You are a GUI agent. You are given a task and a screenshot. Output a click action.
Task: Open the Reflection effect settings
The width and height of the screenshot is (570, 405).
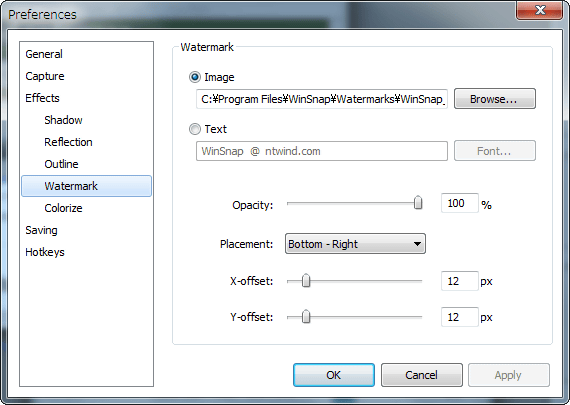coord(68,142)
